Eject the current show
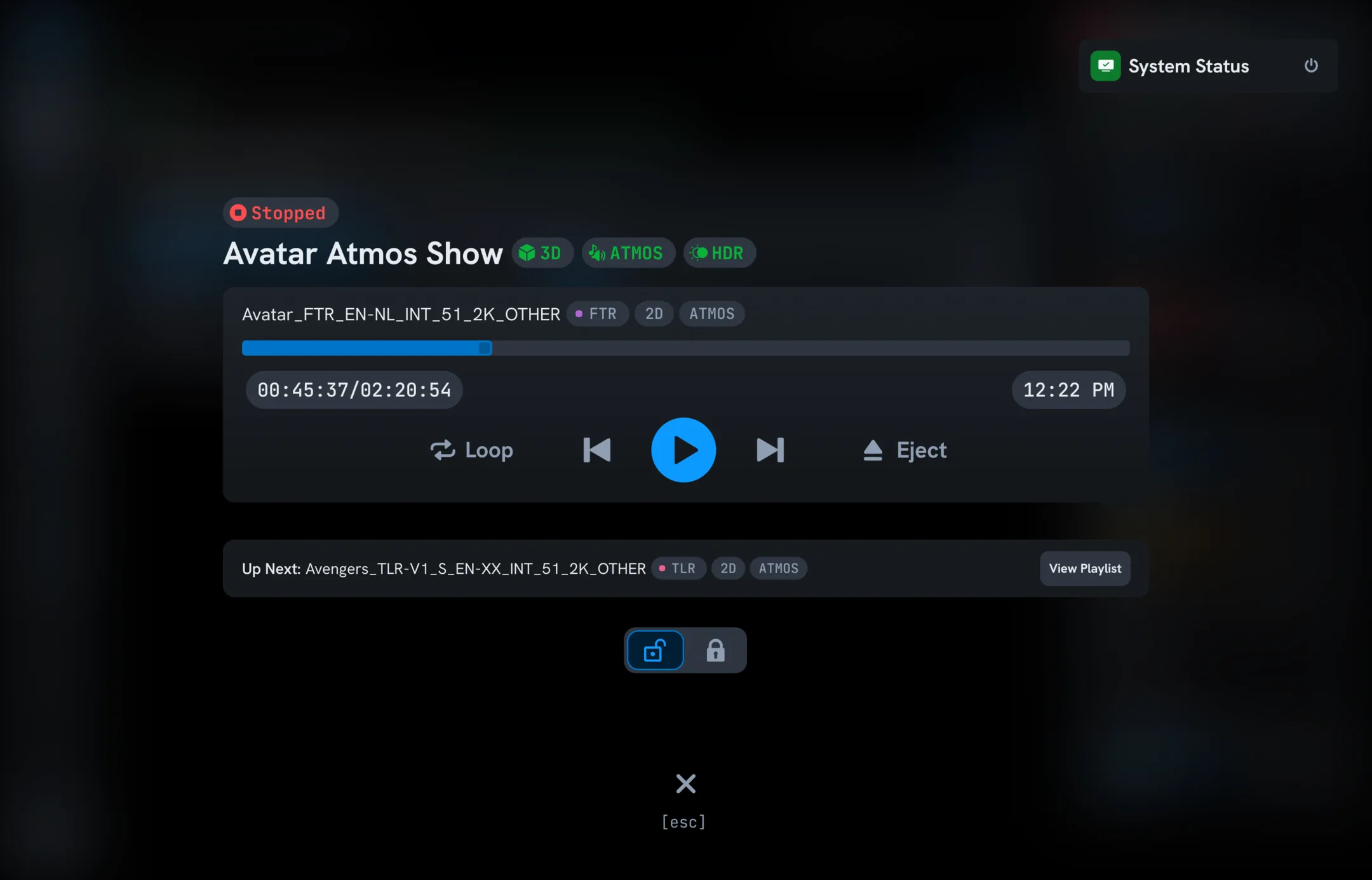Image resolution: width=1372 pixels, height=880 pixels. pos(905,450)
